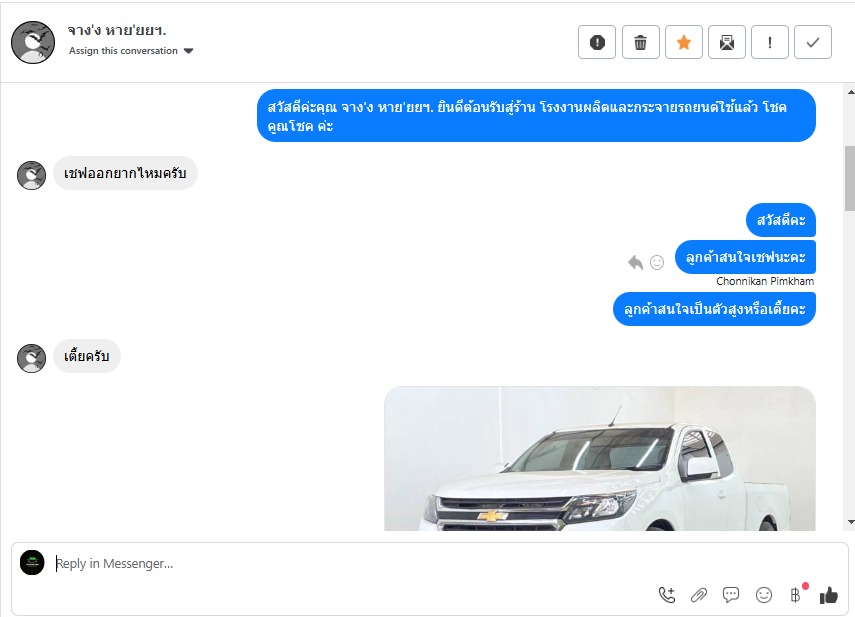
Task: Mark conversation unread with envelope icon
Action: pyautogui.click(x=727, y=42)
